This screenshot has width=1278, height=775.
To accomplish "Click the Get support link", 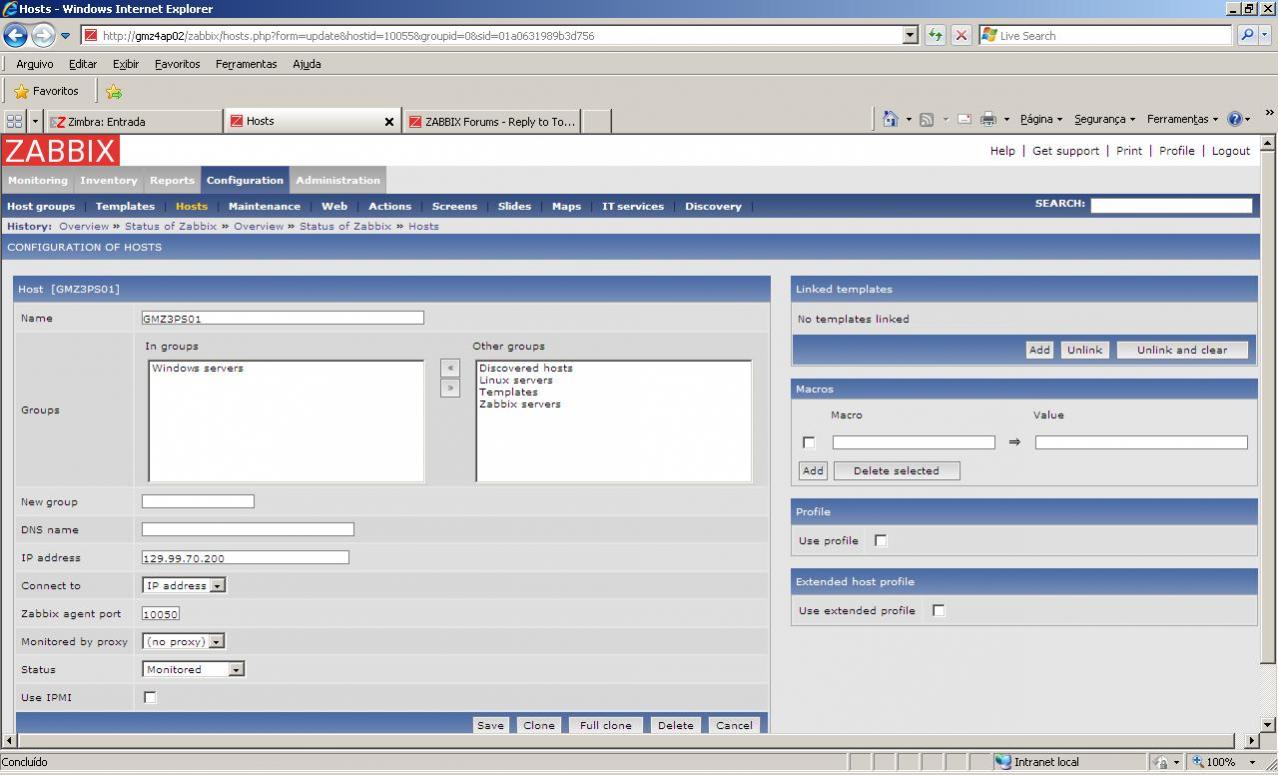I will point(1065,151).
